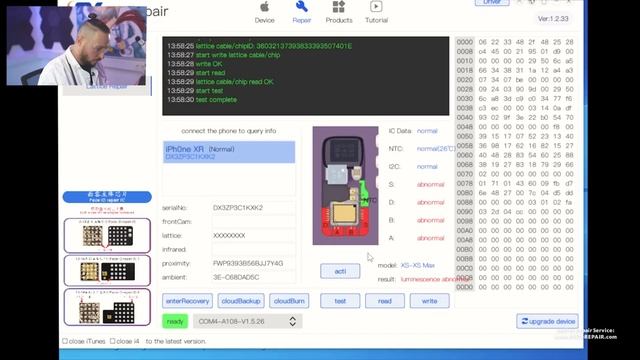
Task: Click the test button
Action: pos(340,301)
